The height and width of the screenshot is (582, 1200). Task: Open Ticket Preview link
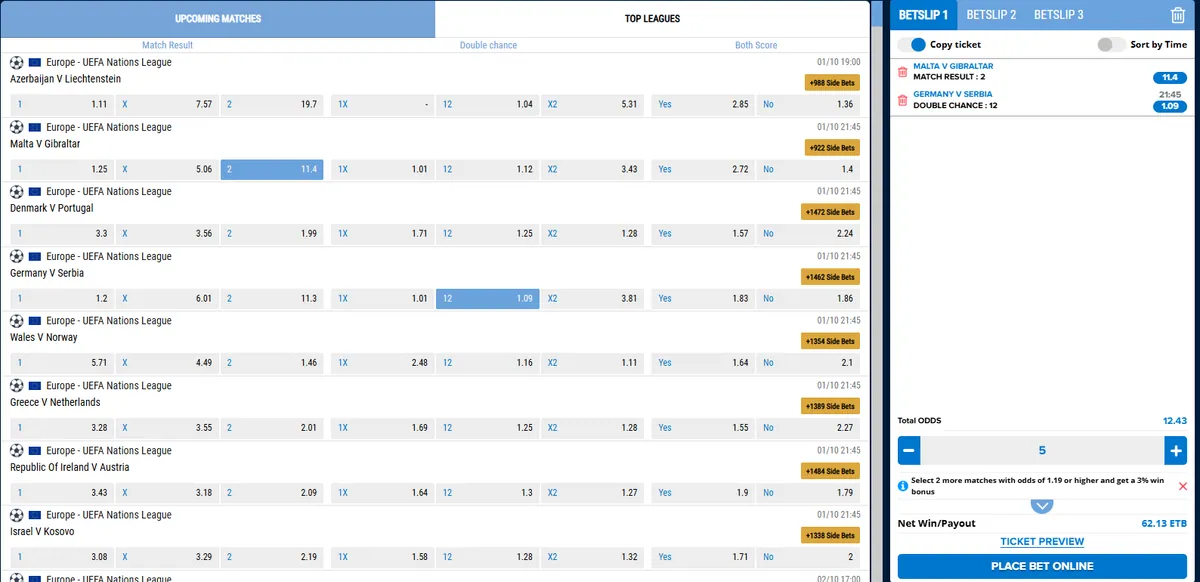click(1042, 541)
